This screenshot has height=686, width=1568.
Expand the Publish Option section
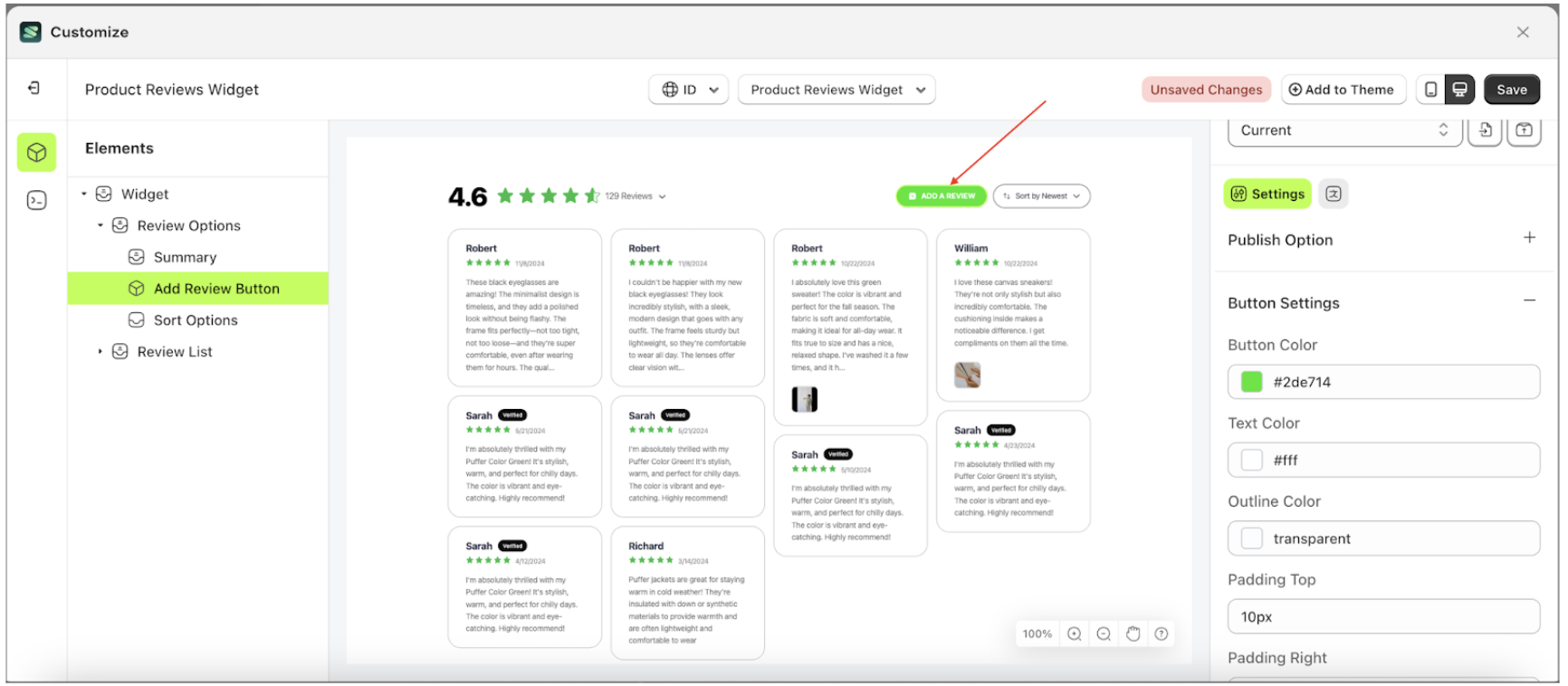[1529, 238]
